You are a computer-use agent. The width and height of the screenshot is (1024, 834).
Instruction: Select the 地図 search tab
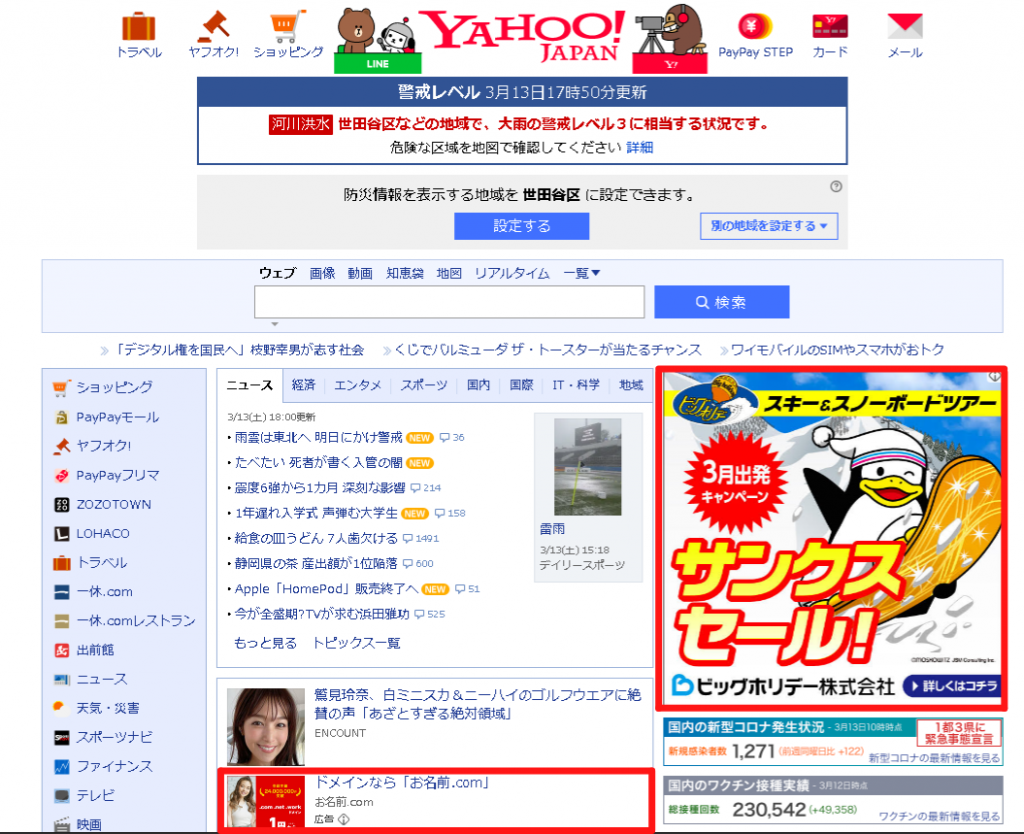click(449, 273)
